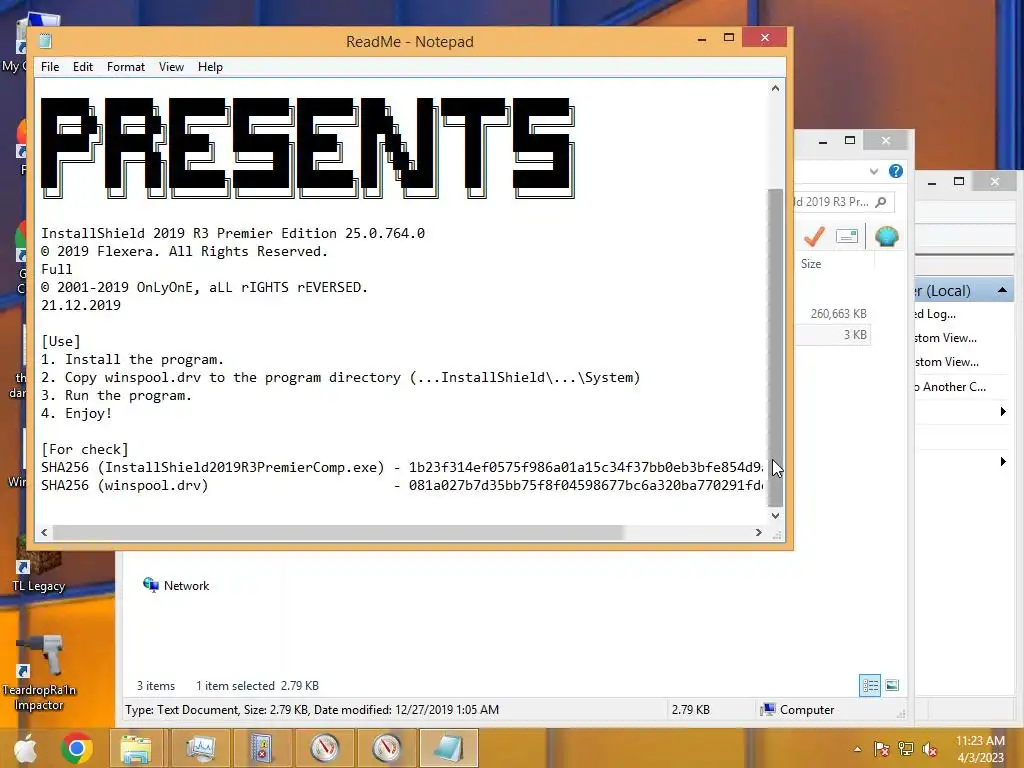Close the Explorer window behind Notepad
1024x768 pixels.
tap(886, 140)
